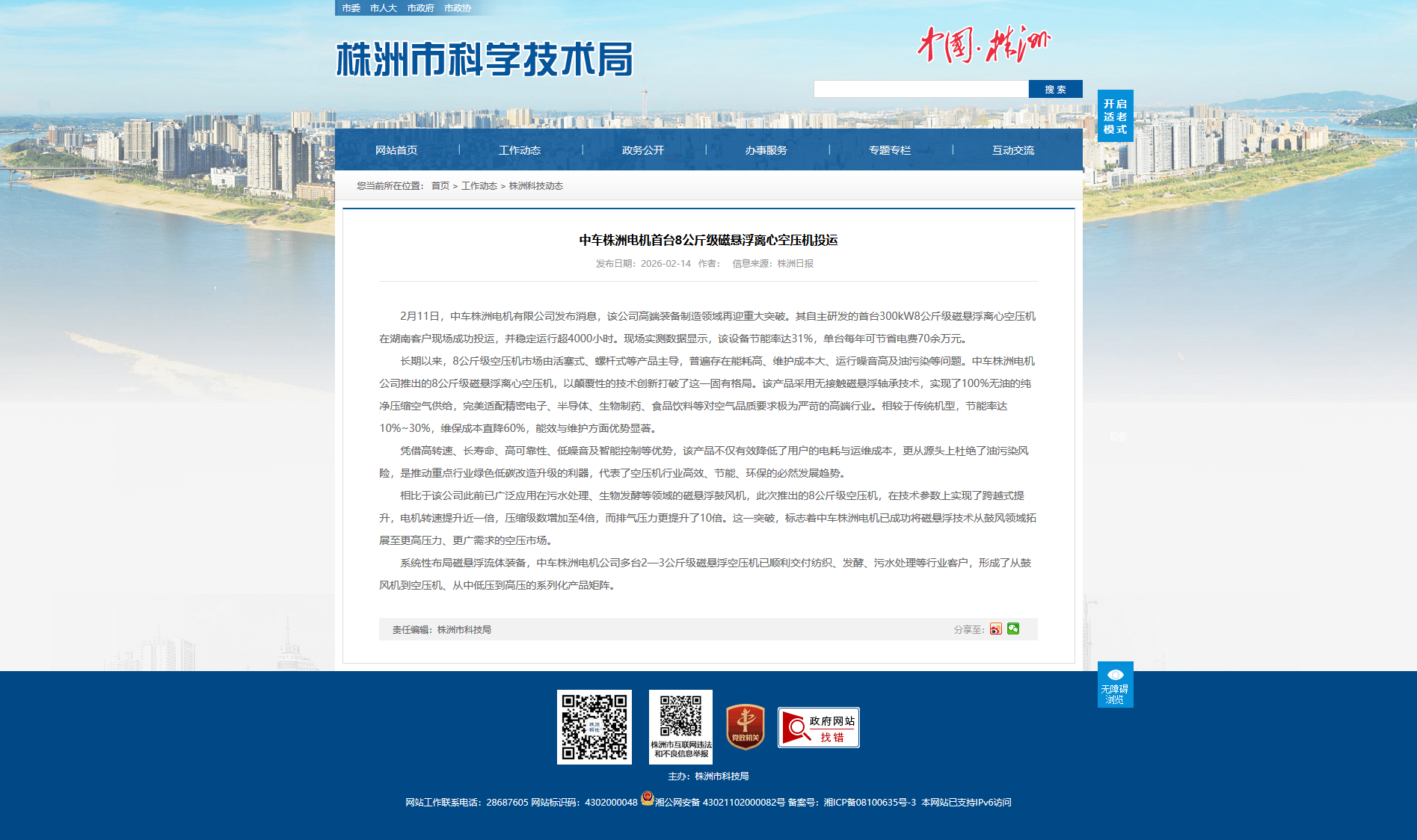The width and height of the screenshot is (1417, 840).
Task: Open the 无障碍浏览 accessibility eye icon
Action: pyautogui.click(x=1115, y=684)
